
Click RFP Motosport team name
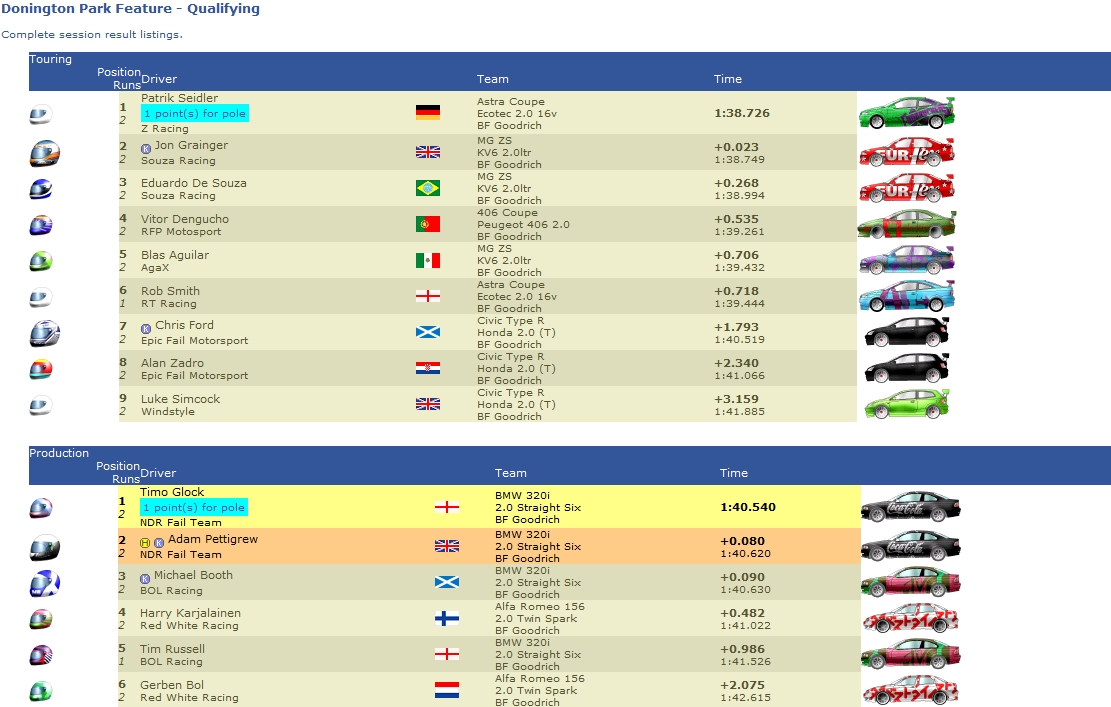point(181,232)
